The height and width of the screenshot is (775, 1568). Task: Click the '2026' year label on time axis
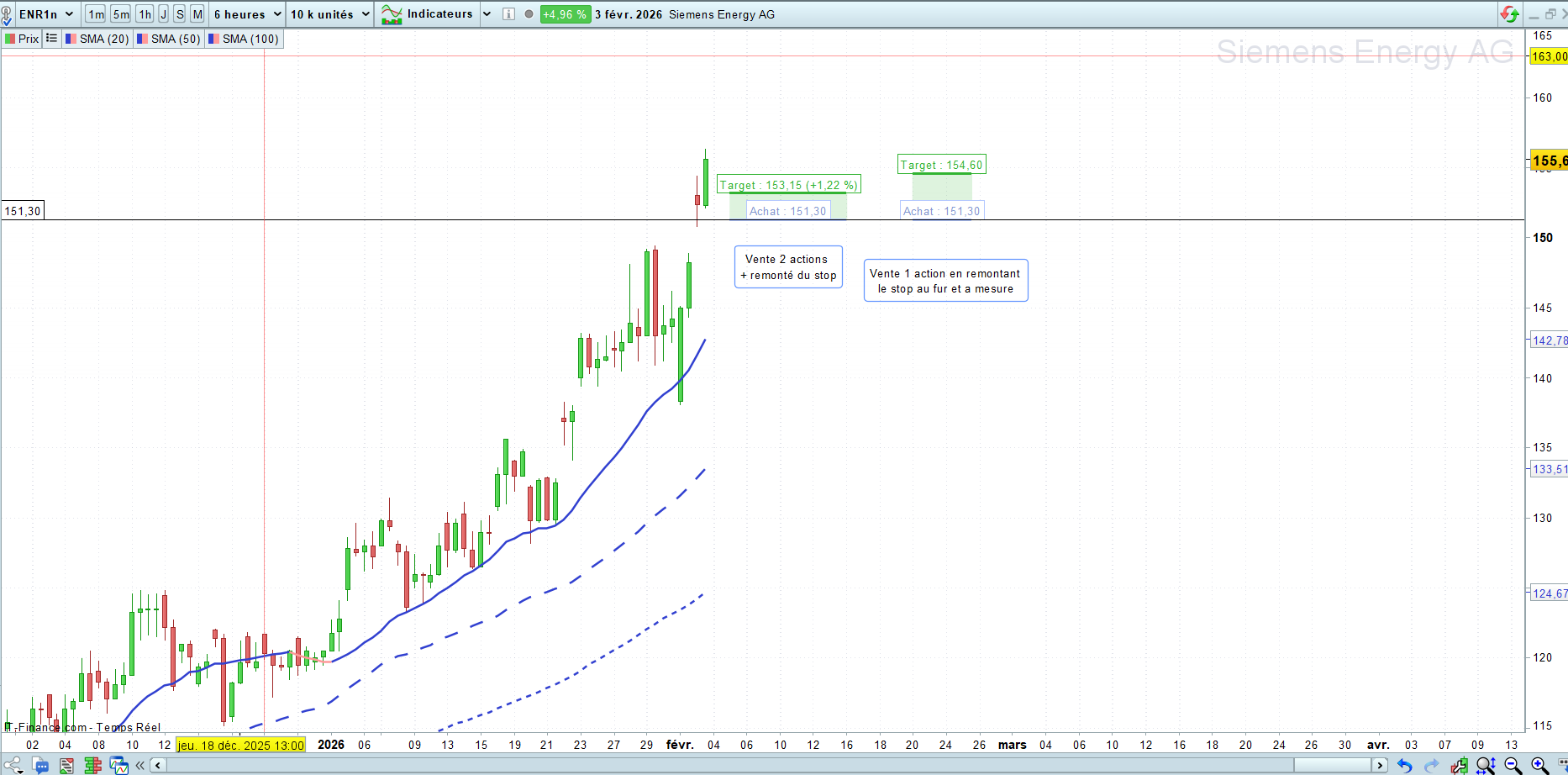[x=331, y=745]
